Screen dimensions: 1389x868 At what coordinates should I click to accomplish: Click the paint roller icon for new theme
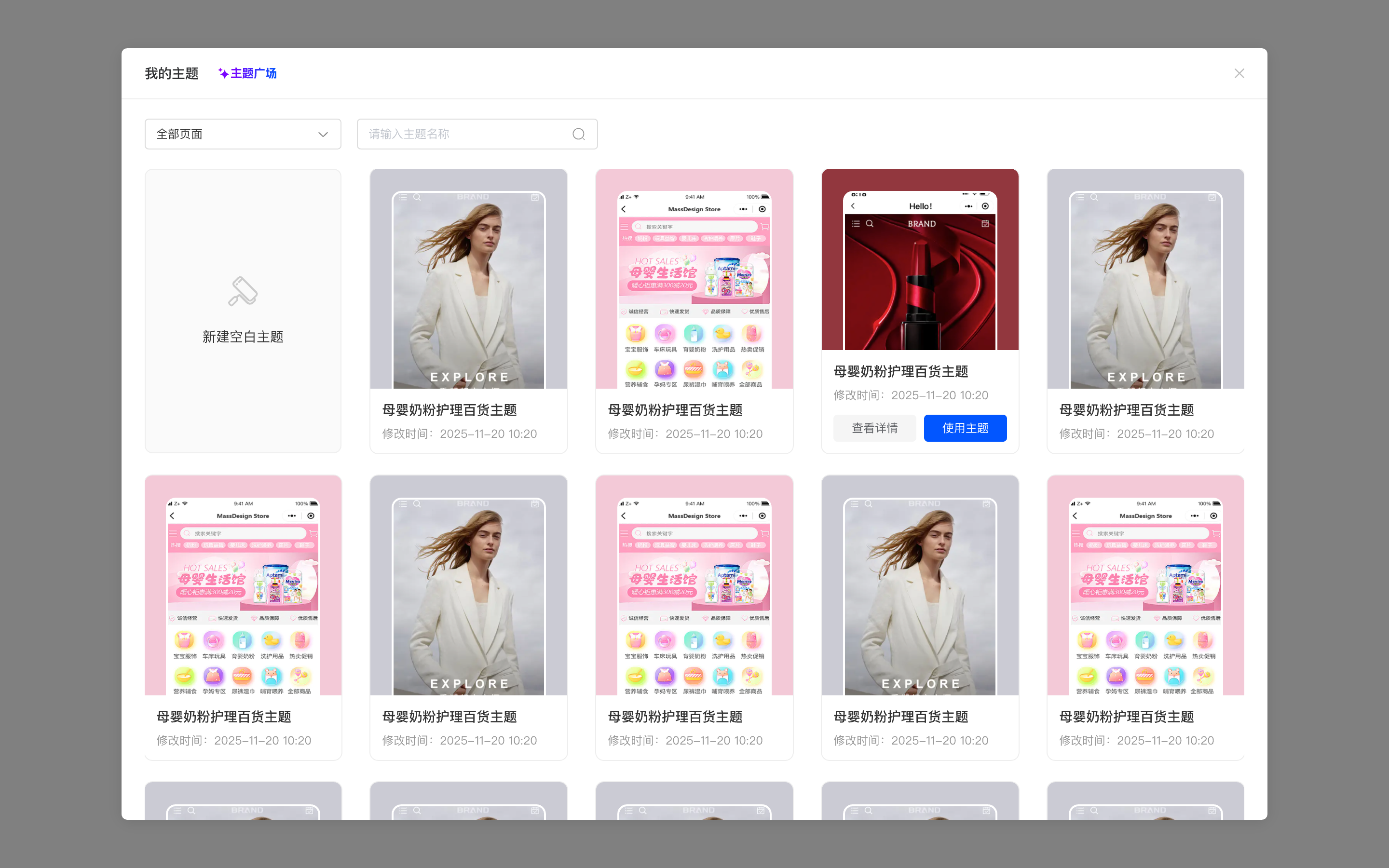pos(243,292)
